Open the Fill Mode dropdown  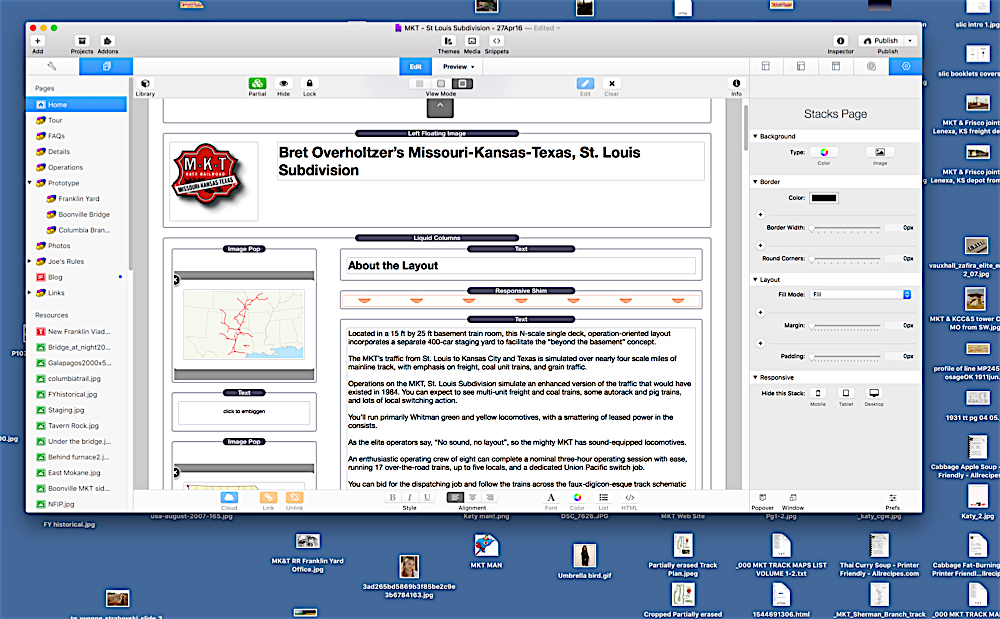coord(860,295)
